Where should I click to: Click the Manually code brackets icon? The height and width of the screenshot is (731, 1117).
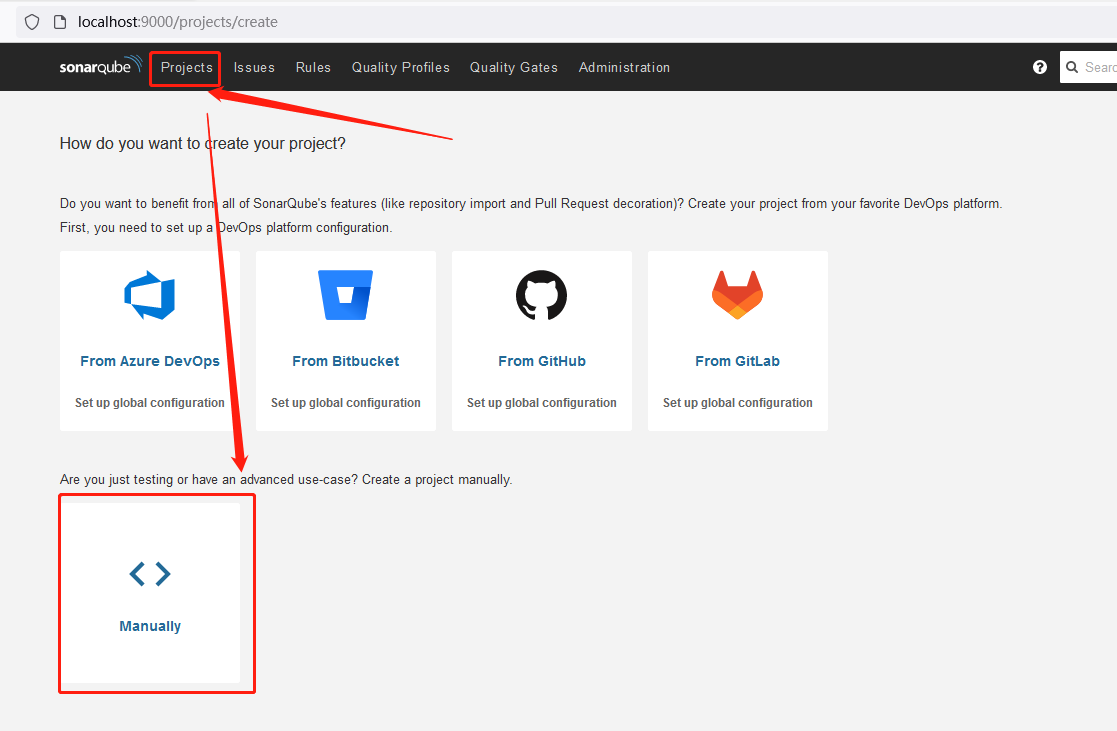click(x=150, y=574)
